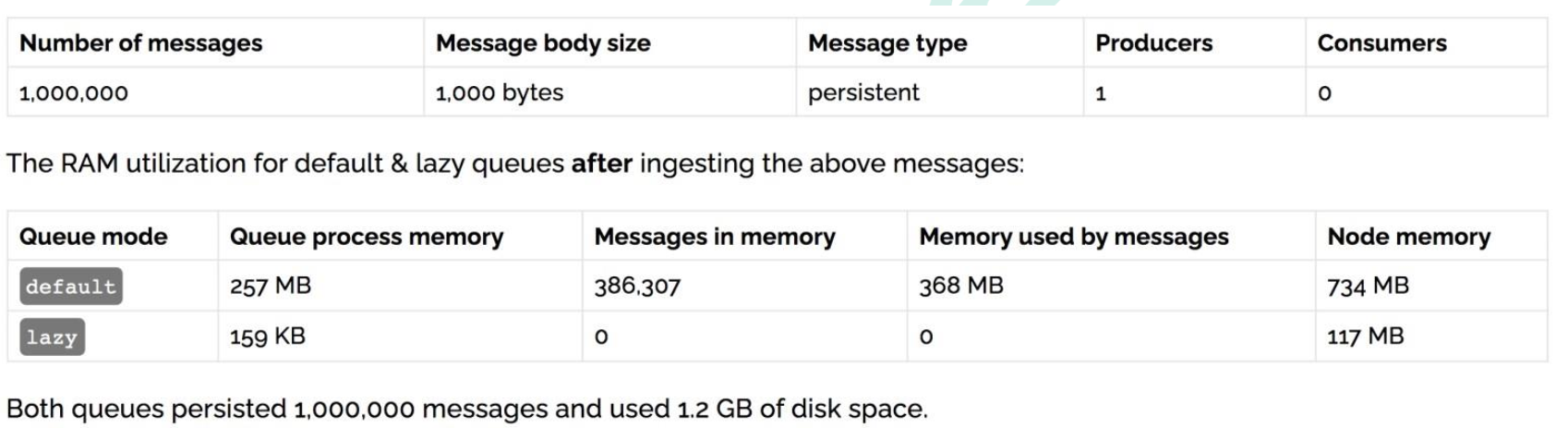Select the 386,307 messages value

(x=637, y=287)
